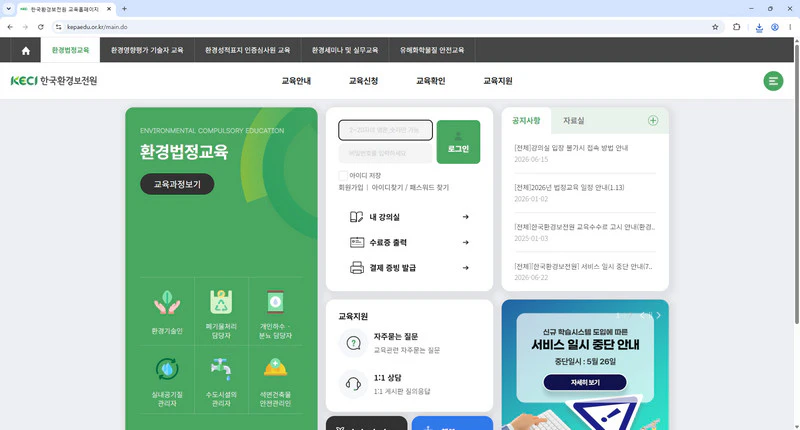
Task: Open 내 강의실 arrow link
Action: point(465,217)
